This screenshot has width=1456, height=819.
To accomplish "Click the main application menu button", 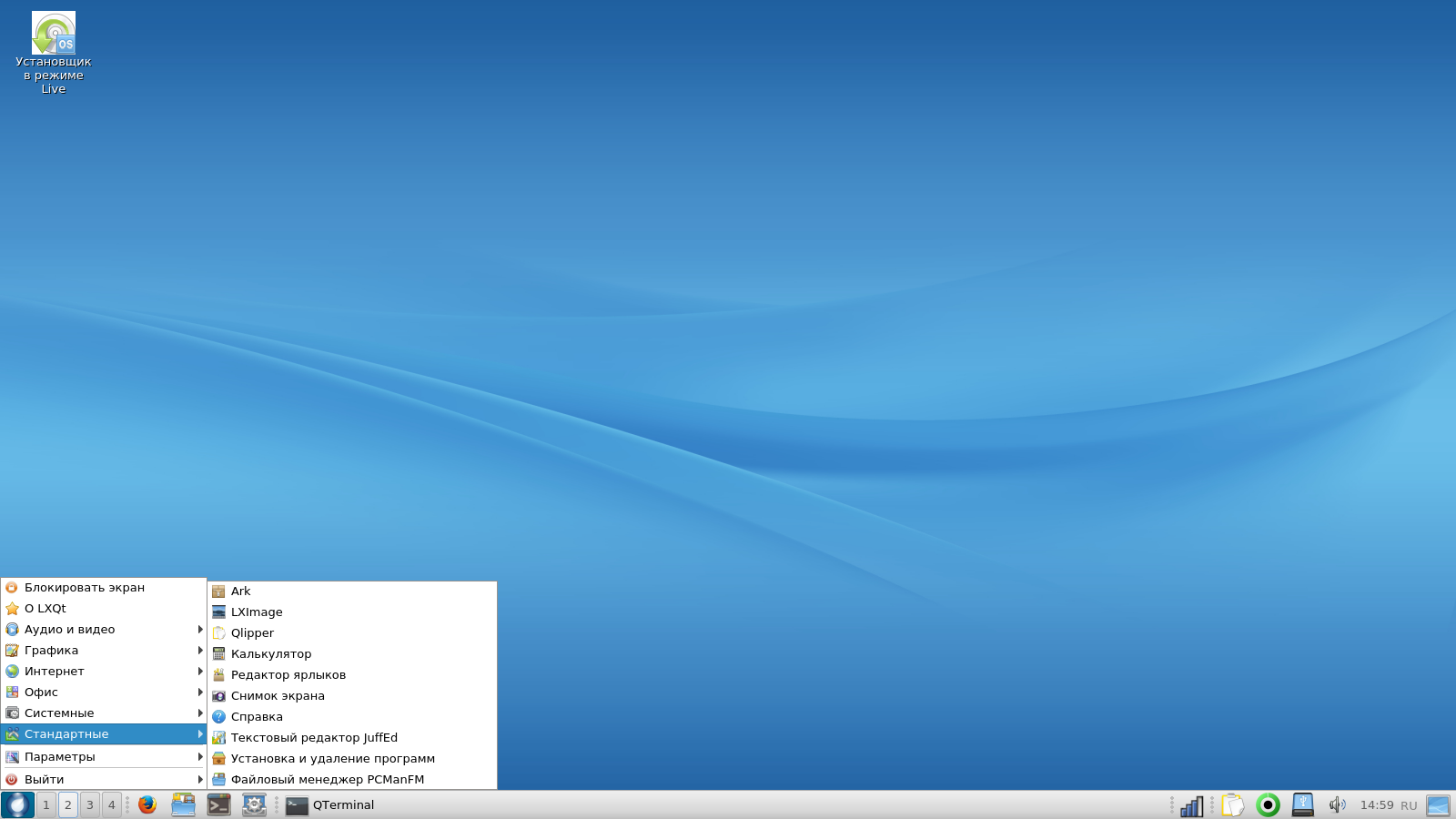I will (x=17, y=804).
